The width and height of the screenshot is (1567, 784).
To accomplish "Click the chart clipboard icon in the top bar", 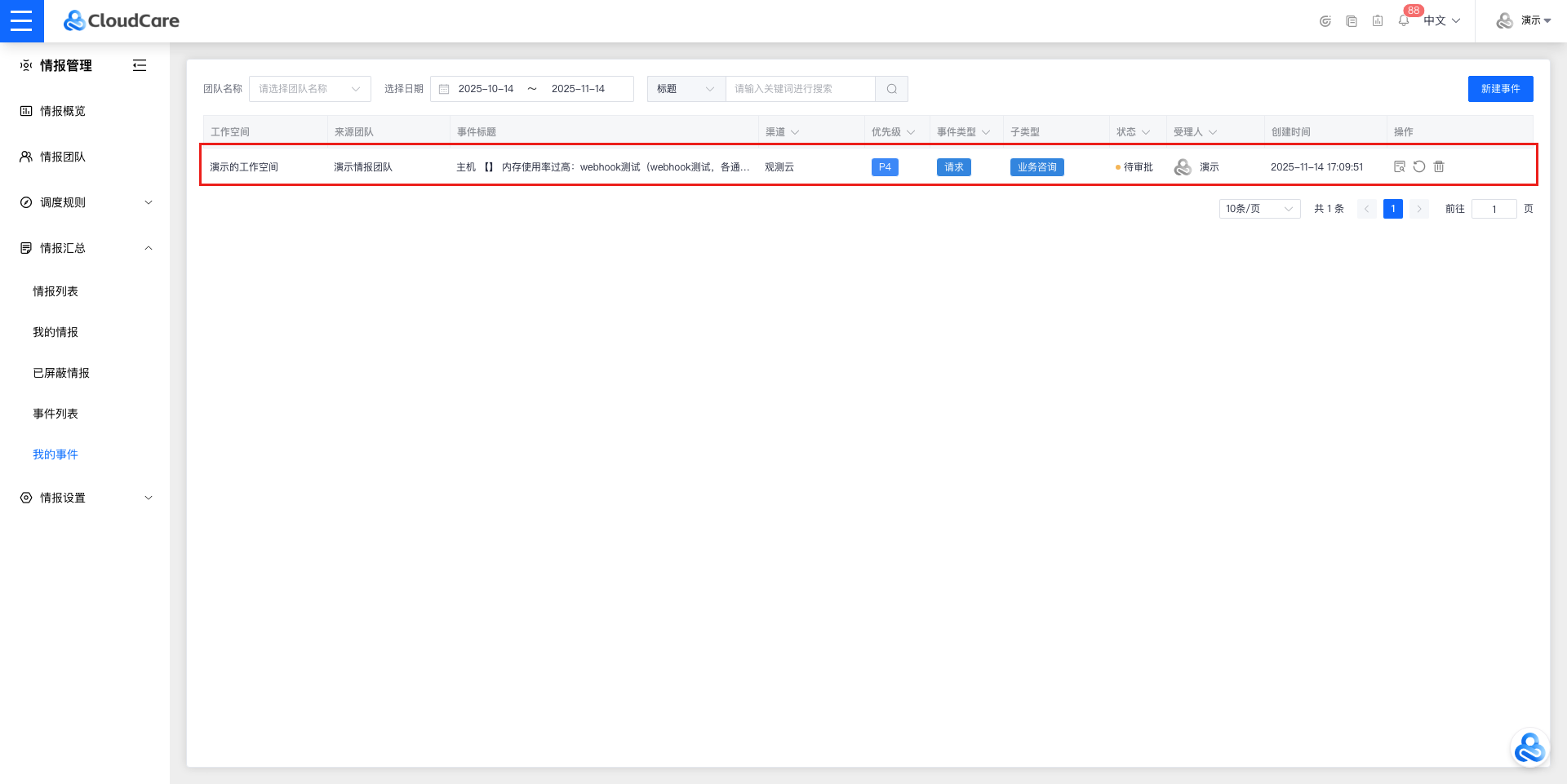I will coord(1378,21).
